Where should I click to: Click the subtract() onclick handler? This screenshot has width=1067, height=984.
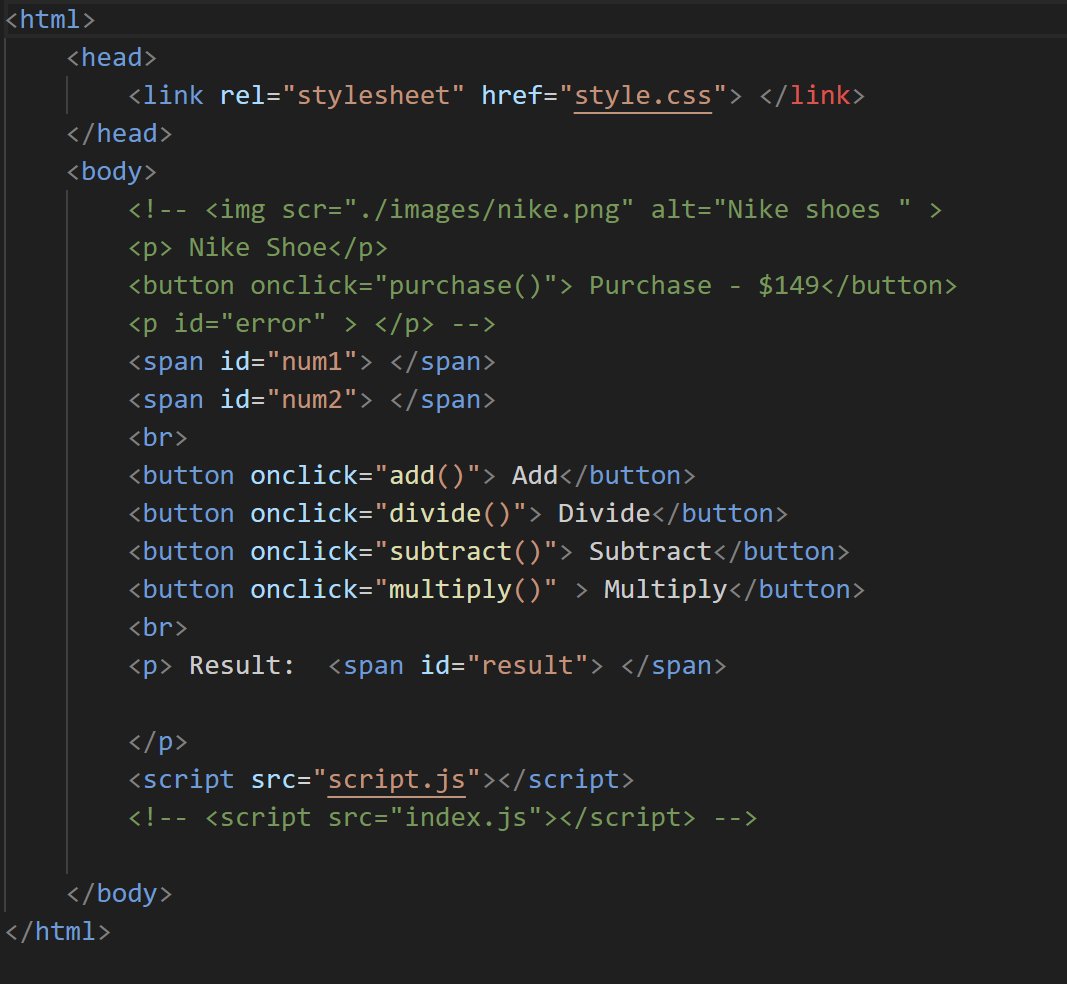[465, 552]
